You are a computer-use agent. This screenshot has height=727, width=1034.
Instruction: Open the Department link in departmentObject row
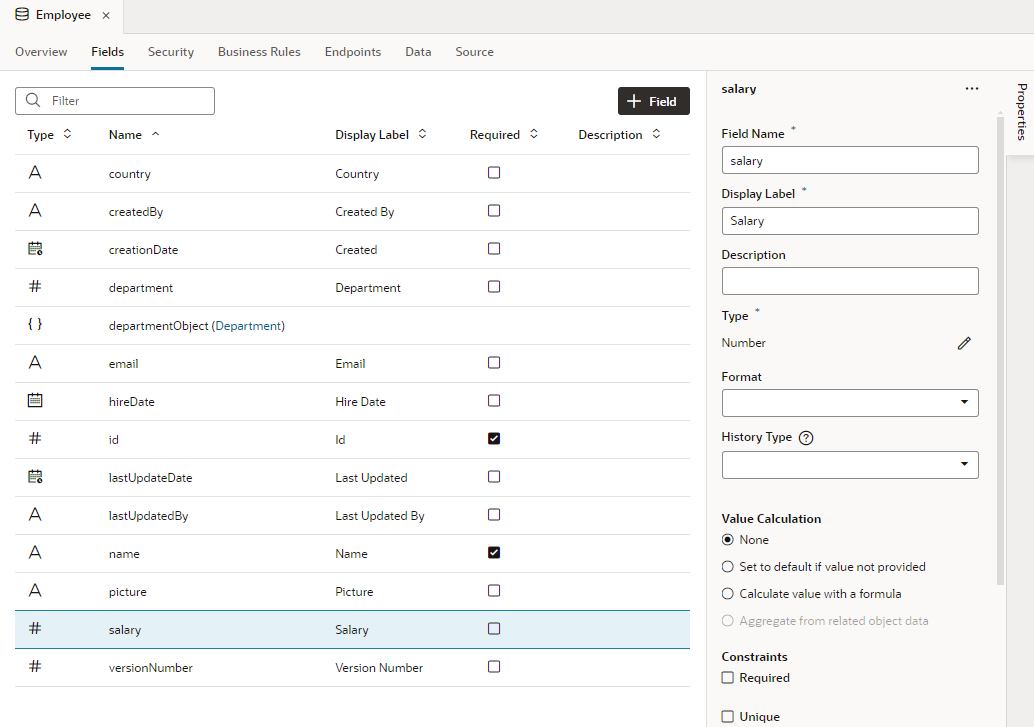pos(248,326)
